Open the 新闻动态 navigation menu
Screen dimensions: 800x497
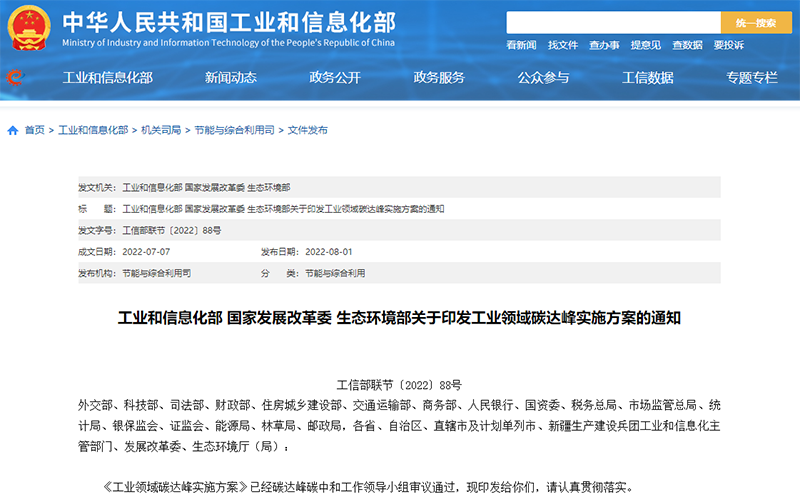pyautogui.click(x=231, y=78)
